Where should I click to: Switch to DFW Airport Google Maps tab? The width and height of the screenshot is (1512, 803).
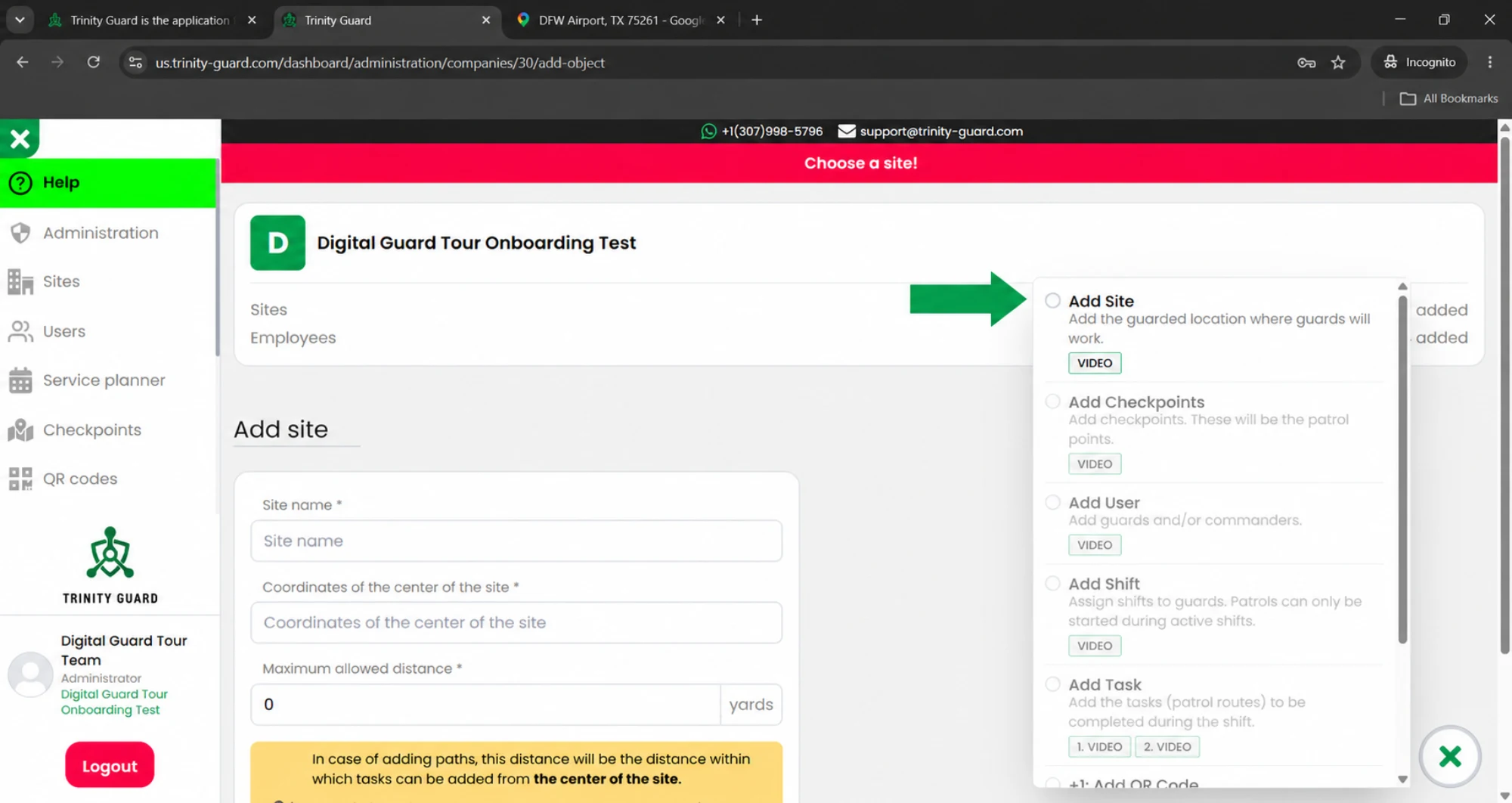(620, 20)
